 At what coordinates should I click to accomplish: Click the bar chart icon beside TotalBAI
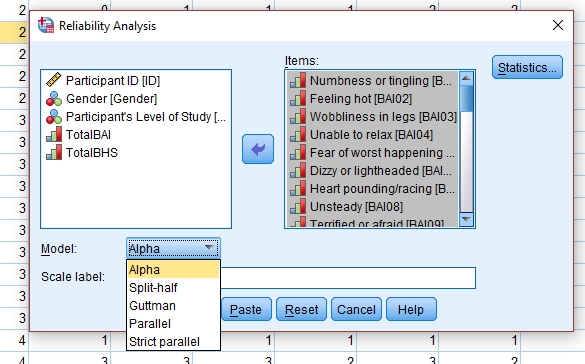point(54,134)
